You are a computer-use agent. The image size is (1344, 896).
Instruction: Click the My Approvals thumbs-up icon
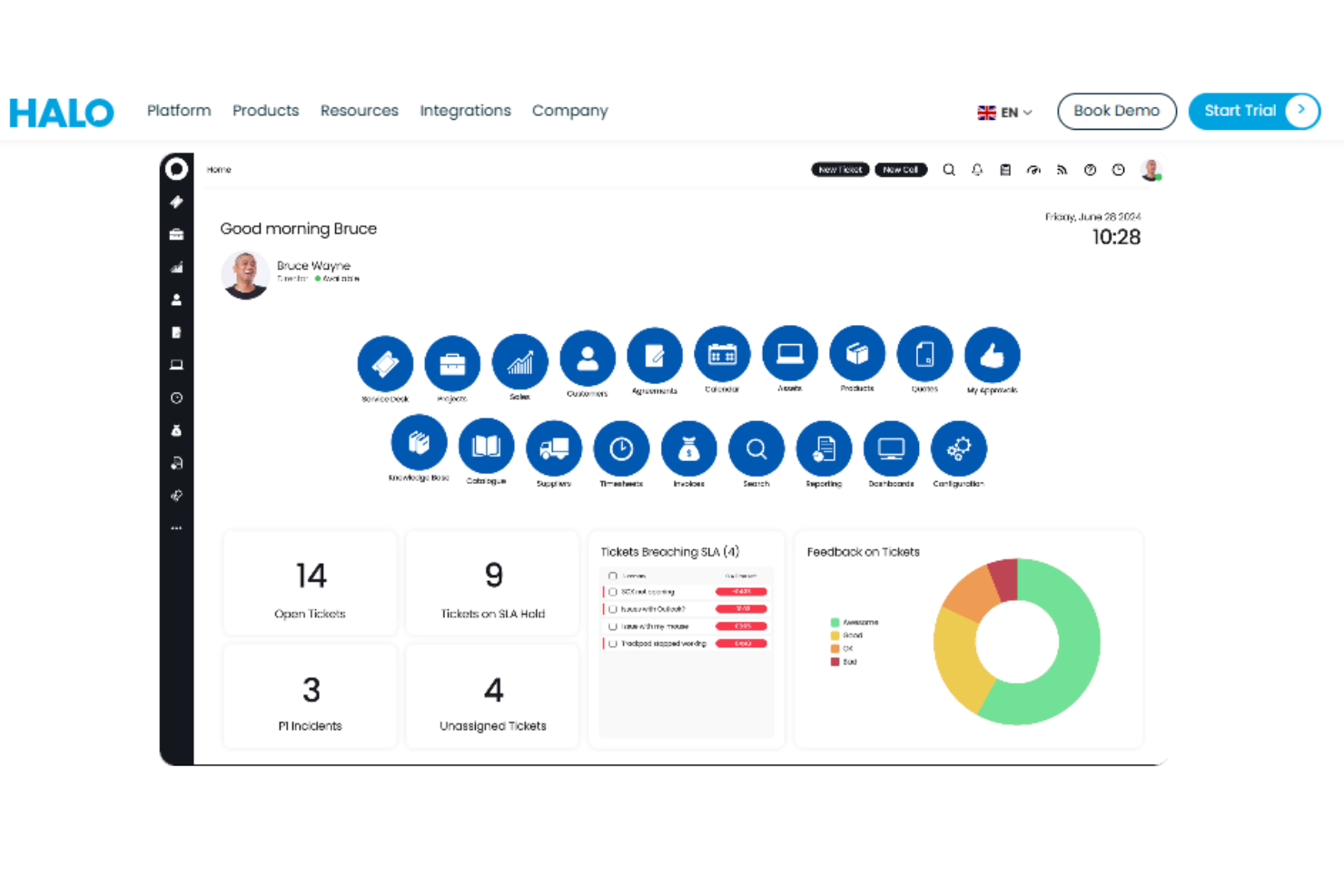(x=992, y=356)
